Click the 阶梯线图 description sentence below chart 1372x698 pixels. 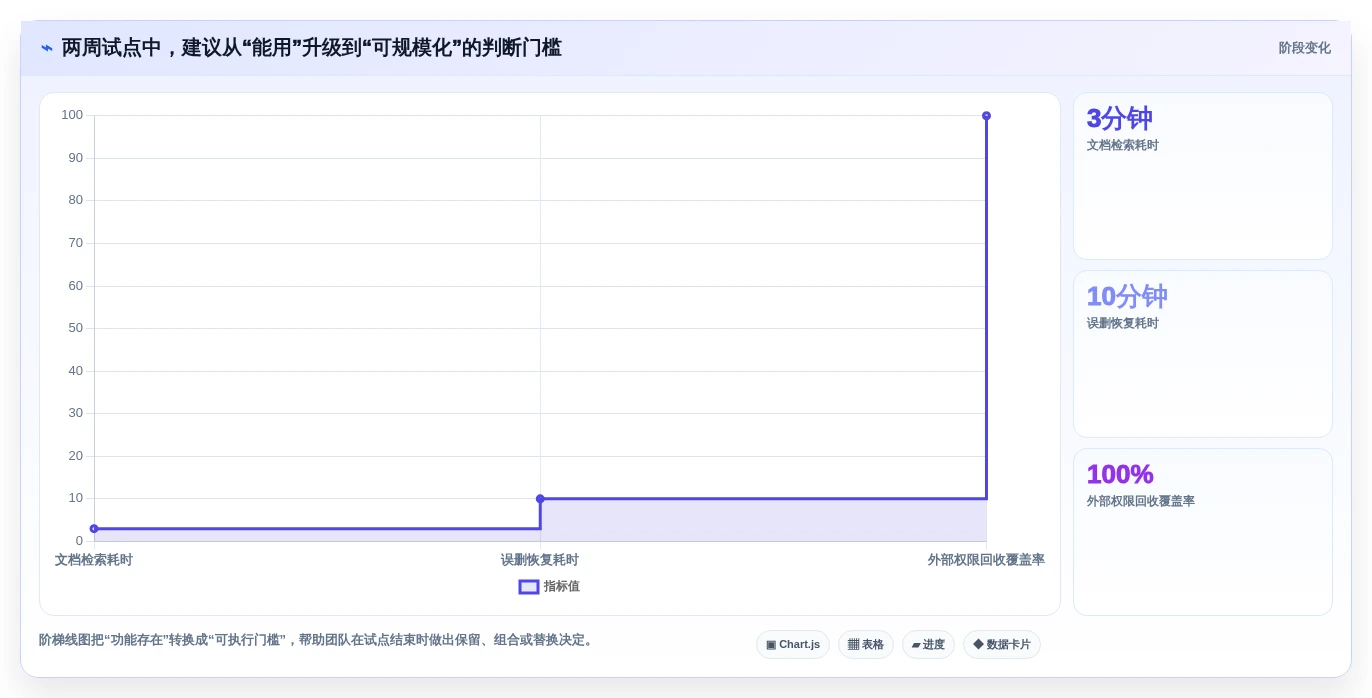[x=318, y=640]
